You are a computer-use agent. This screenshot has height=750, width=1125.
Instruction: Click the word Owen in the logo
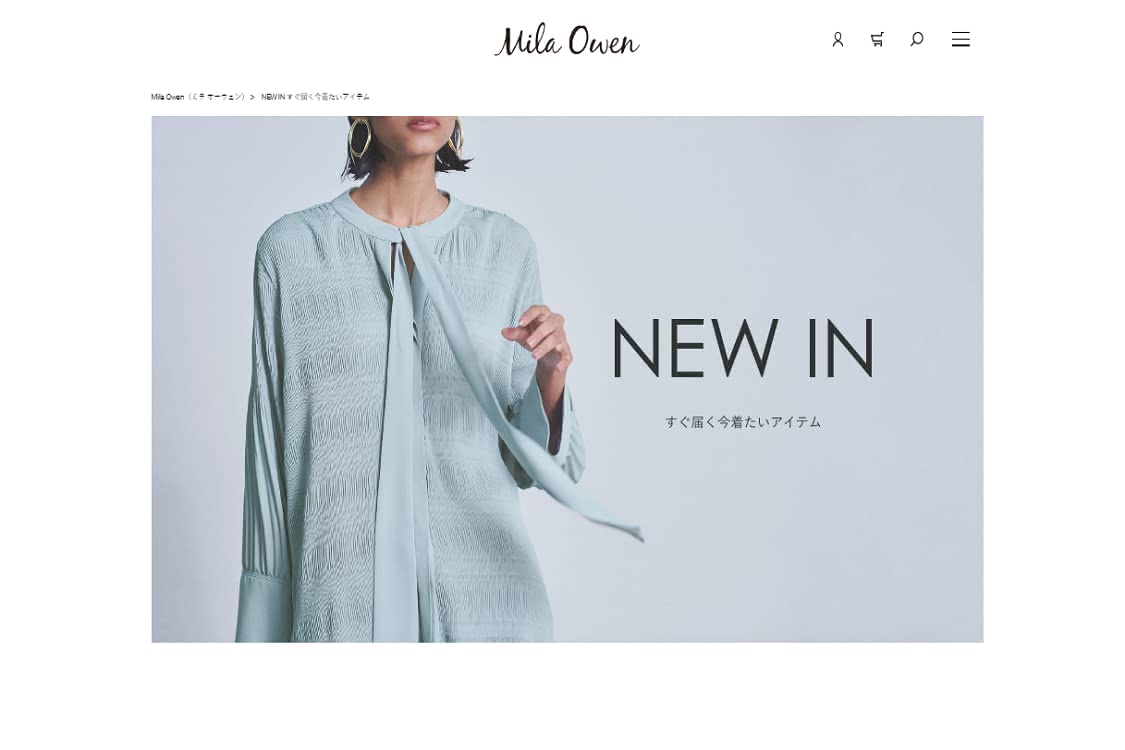tap(603, 42)
